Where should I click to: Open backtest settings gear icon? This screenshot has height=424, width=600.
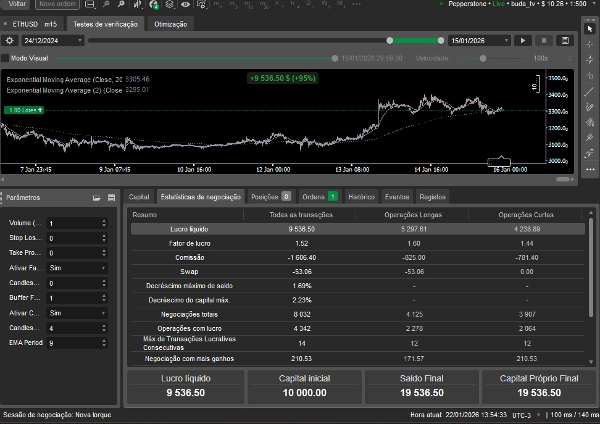pos(9,40)
